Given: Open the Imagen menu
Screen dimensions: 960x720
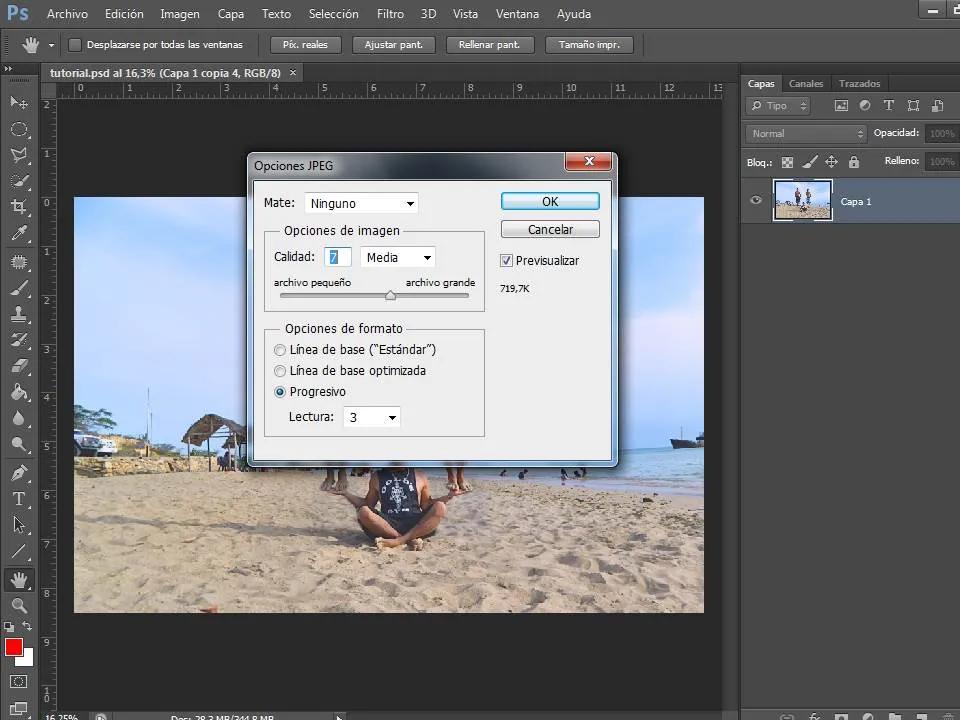Looking at the screenshot, I should click(x=180, y=13).
